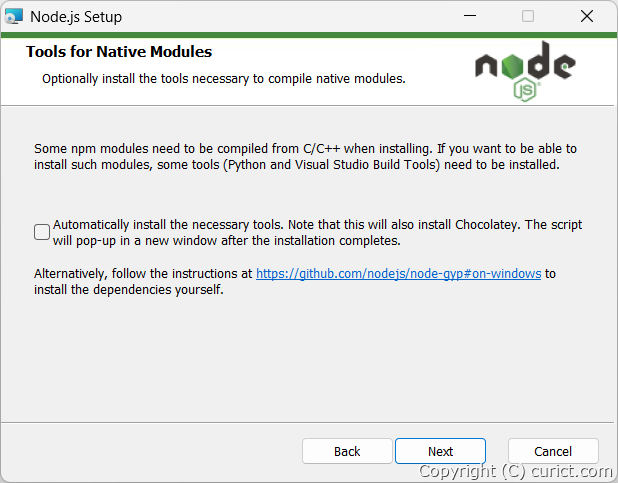
Task: Proceed by pressing the Next button
Action: coord(440,451)
